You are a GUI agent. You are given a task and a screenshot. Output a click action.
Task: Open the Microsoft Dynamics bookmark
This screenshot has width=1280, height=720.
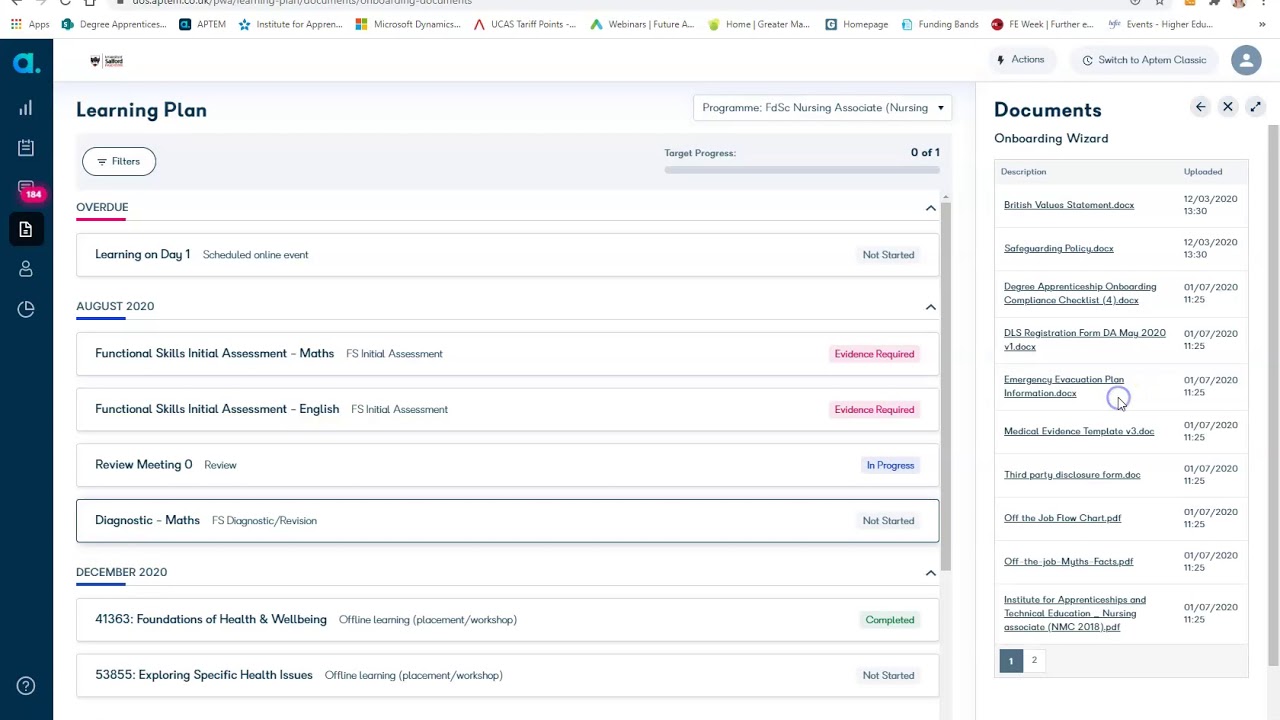click(x=408, y=24)
